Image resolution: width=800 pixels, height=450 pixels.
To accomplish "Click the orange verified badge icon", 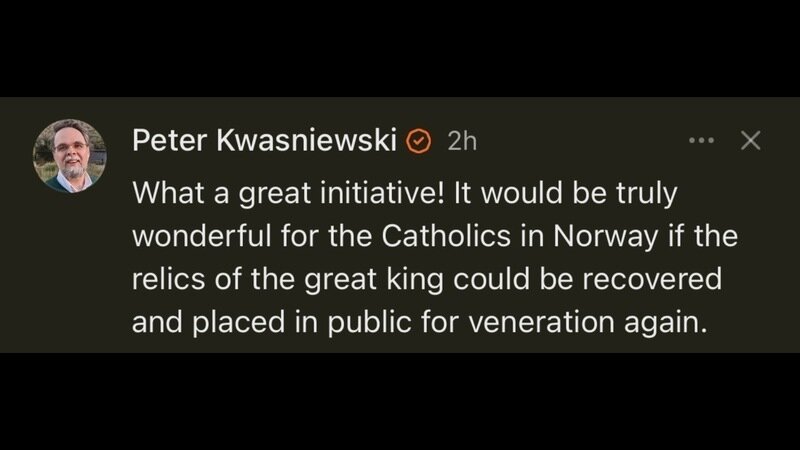I will [420, 141].
